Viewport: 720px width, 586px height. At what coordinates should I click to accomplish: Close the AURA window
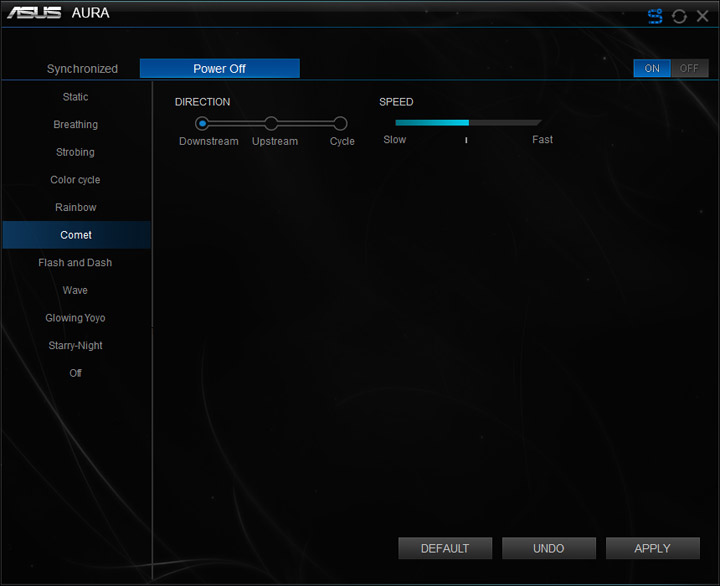pos(702,16)
